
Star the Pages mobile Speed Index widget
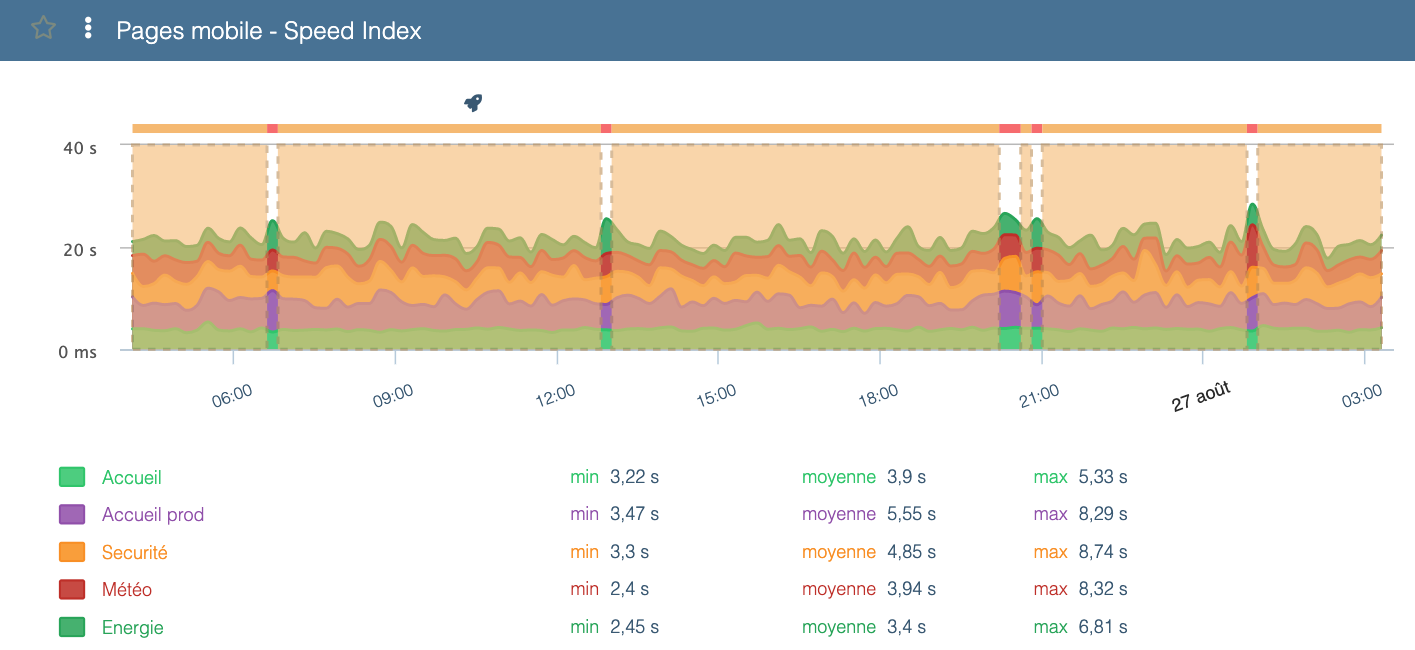click(x=43, y=28)
